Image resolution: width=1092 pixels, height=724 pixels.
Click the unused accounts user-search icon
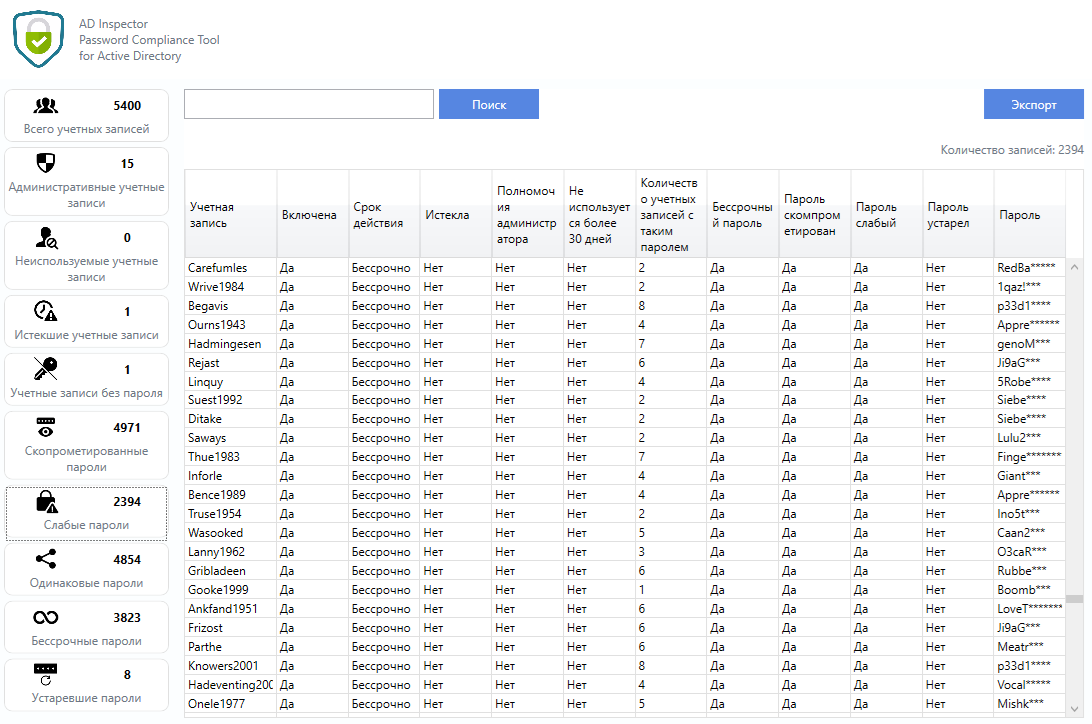point(45,238)
